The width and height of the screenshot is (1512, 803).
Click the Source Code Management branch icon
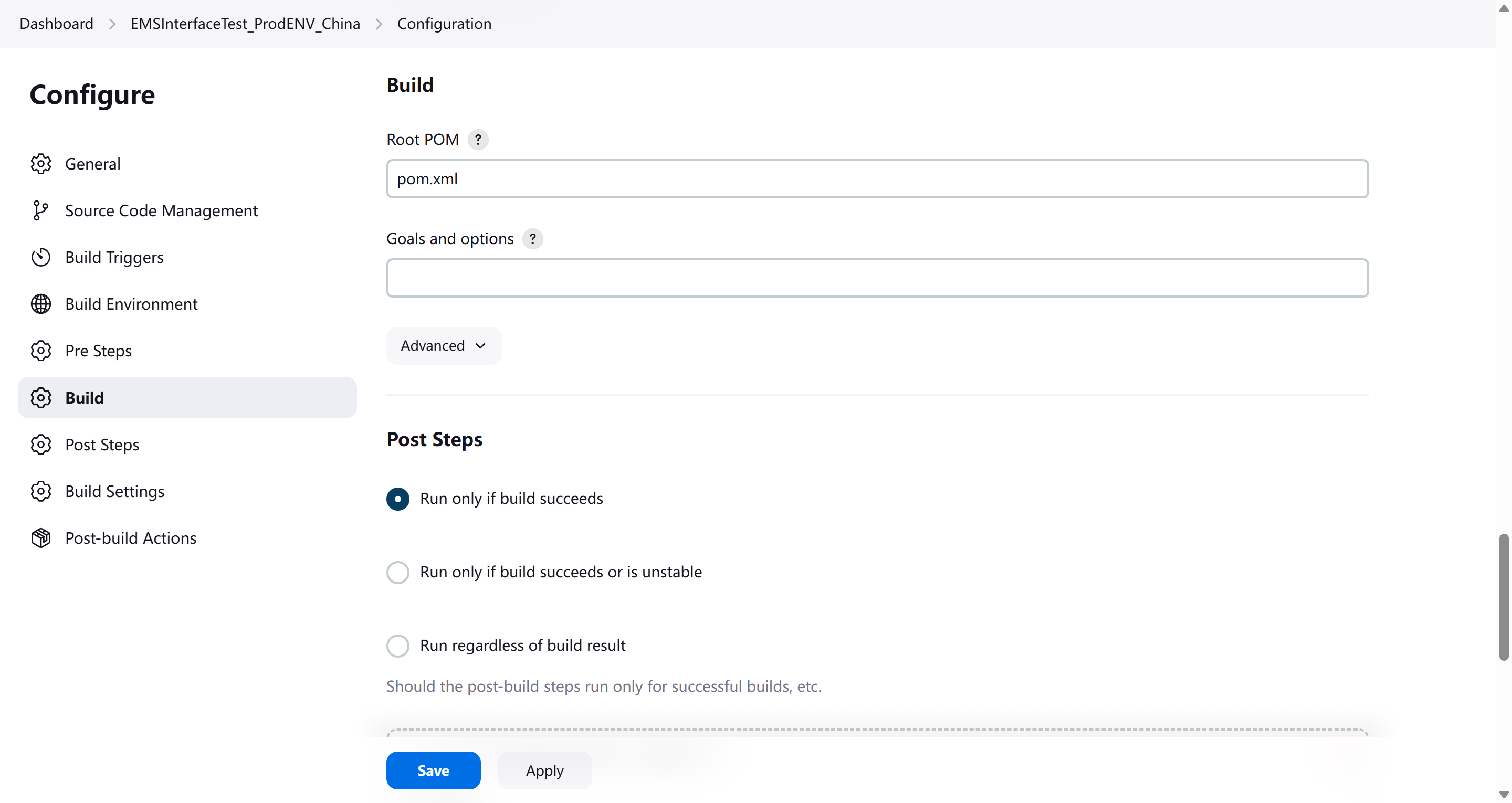point(40,210)
